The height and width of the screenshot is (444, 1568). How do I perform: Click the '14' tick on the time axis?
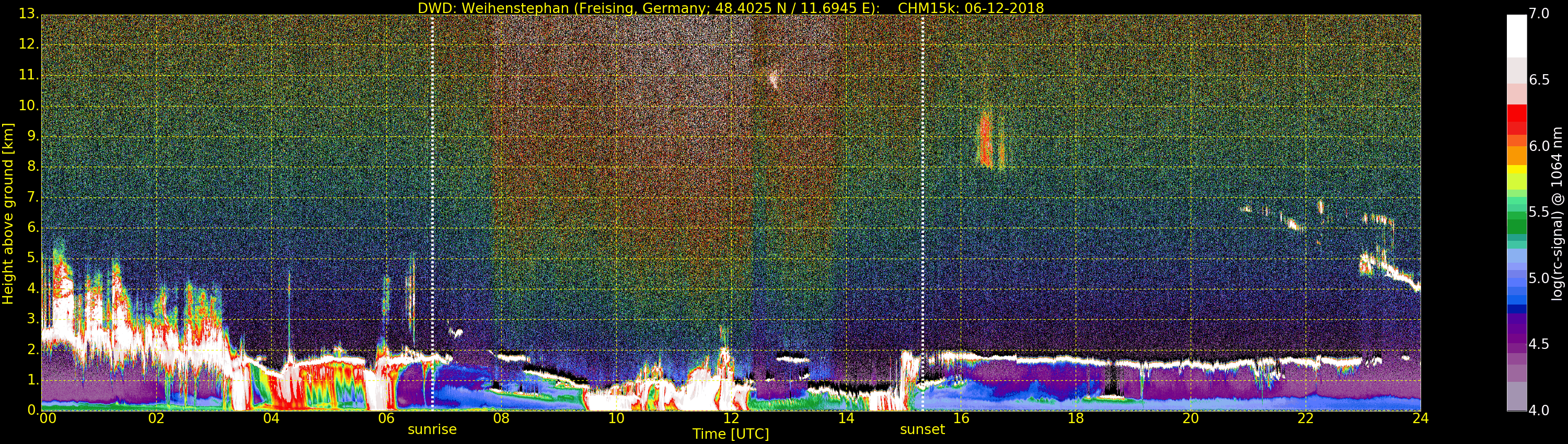(x=846, y=418)
